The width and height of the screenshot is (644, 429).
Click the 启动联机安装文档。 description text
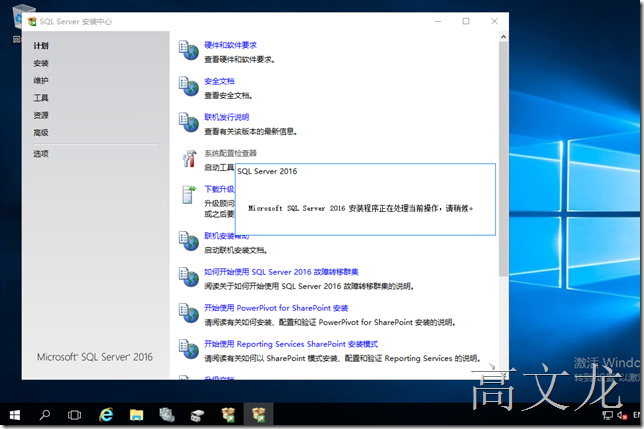pyautogui.click(x=236, y=250)
